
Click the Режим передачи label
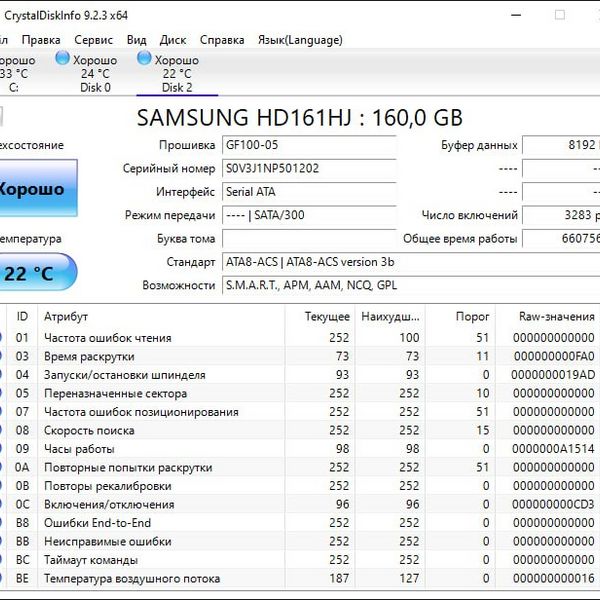(170, 215)
